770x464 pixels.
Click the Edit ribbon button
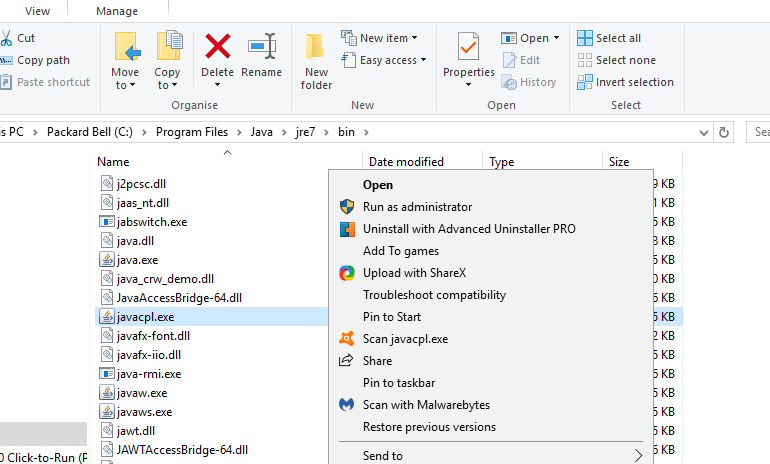click(522, 60)
